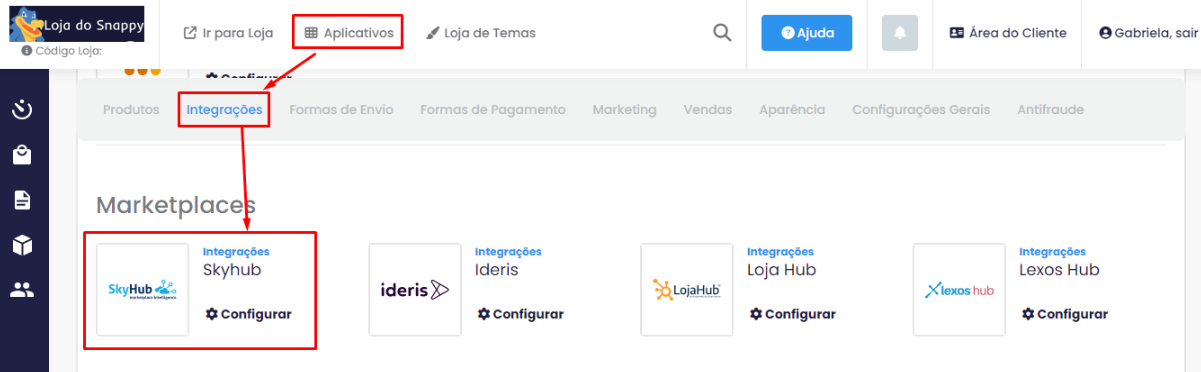Click the search magnifier icon
This screenshot has width=1201, height=372.
pos(722,33)
